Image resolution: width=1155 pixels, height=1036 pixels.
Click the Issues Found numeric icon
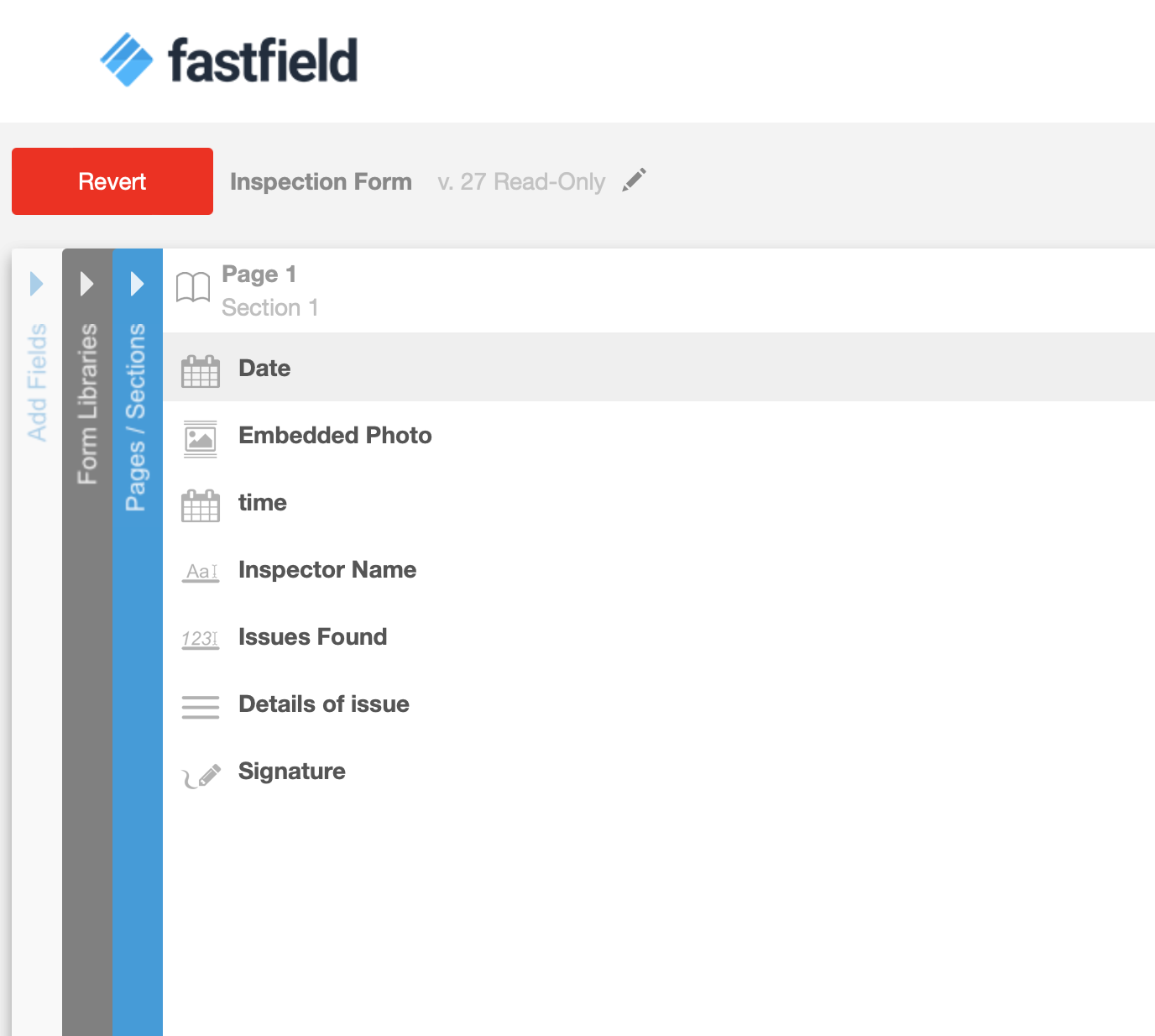[201, 639]
